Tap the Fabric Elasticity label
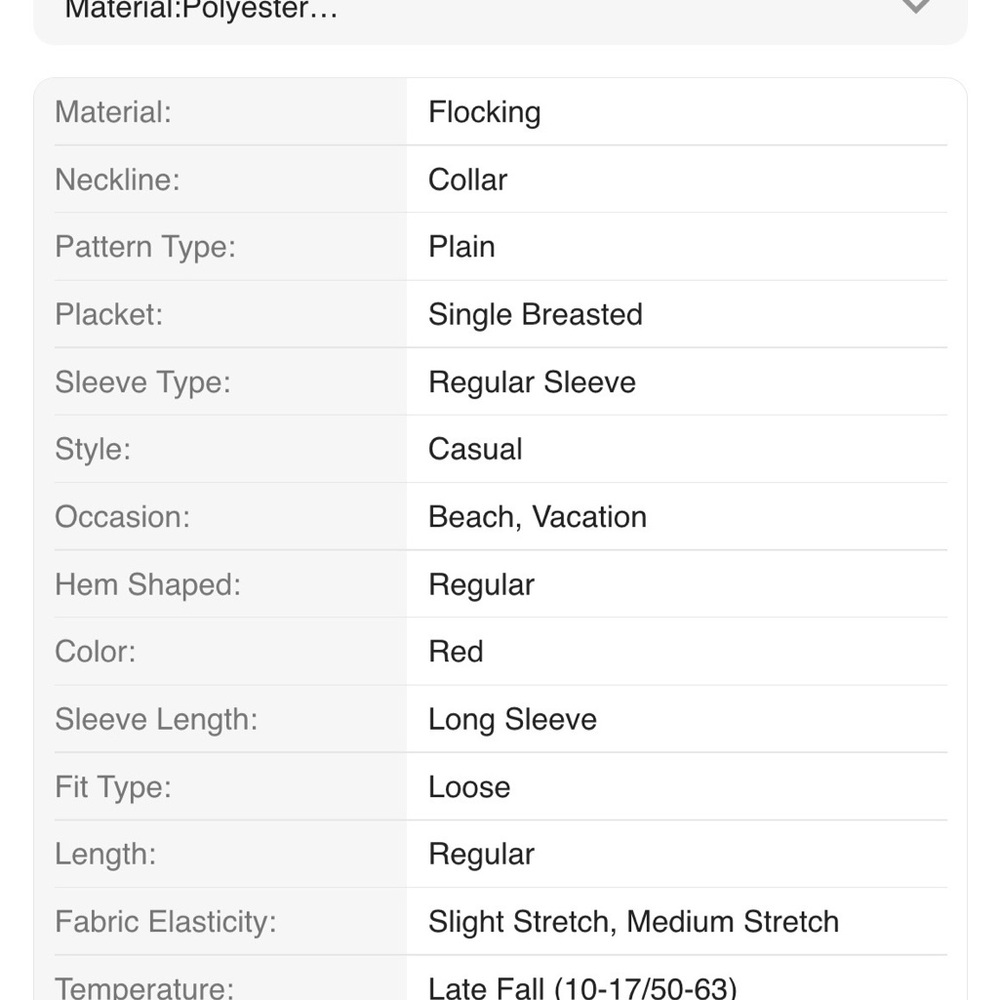Viewport: 1000px width, 1000px height. [x=166, y=922]
